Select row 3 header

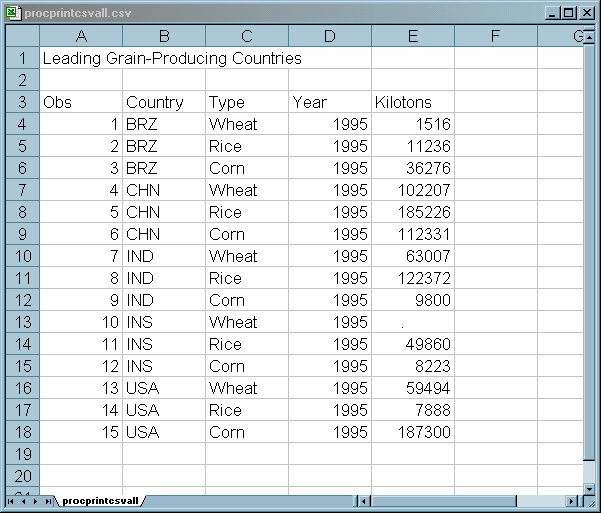click(x=23, y=102)
